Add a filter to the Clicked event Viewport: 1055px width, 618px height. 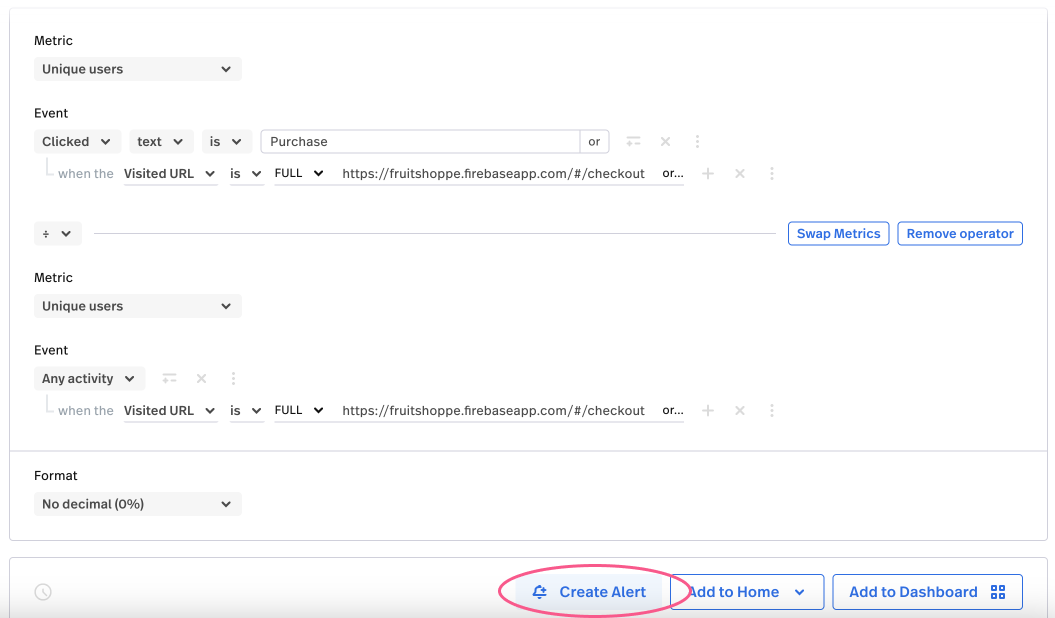click(x=634, y=141)
